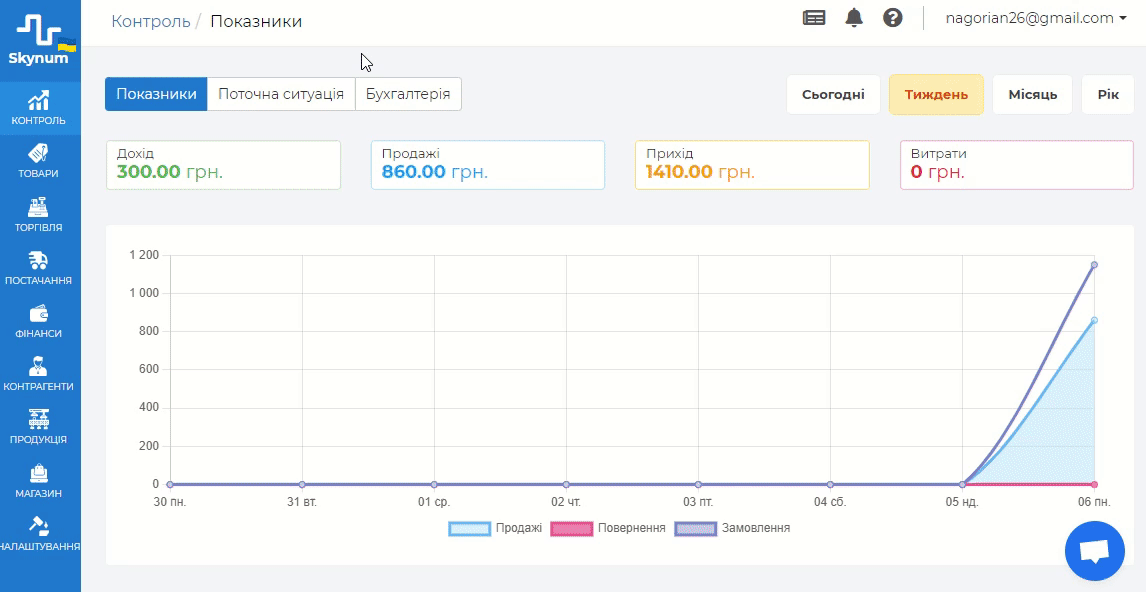This screenshot has width=1146, height=592.
Task: Select the Місяць period button
Action: tap(1032, 95)
